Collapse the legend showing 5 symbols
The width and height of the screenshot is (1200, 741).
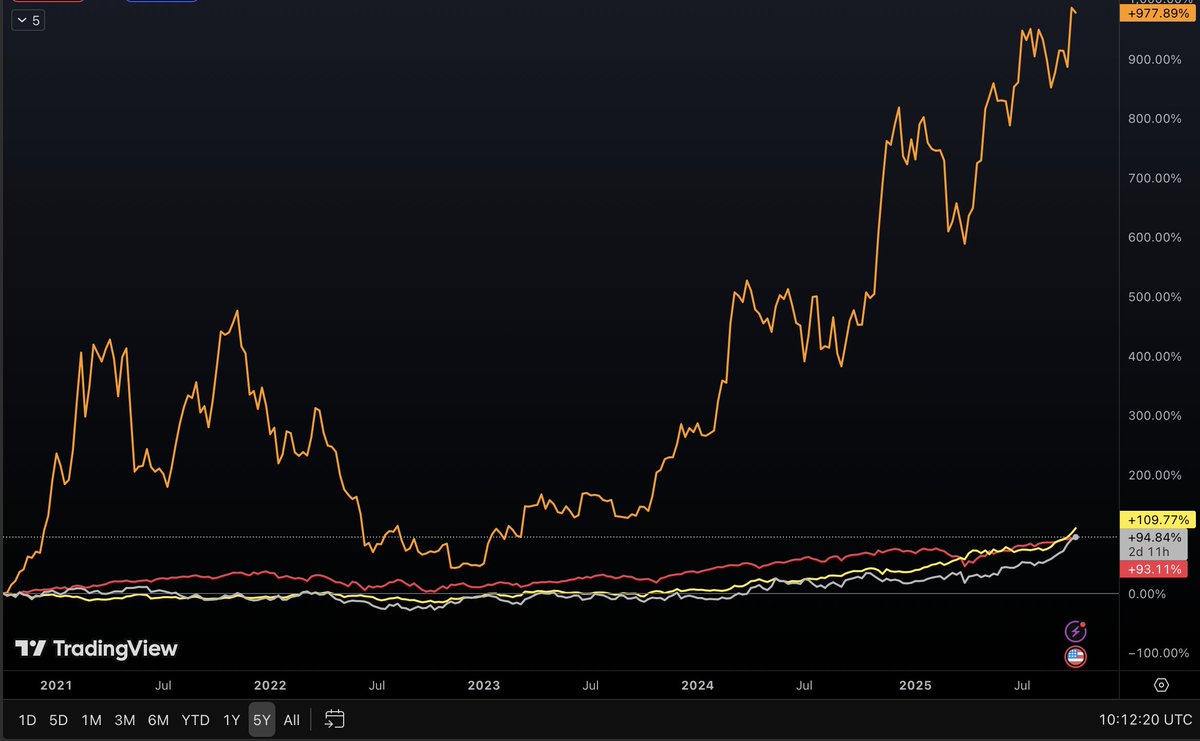tap(27, 20)
